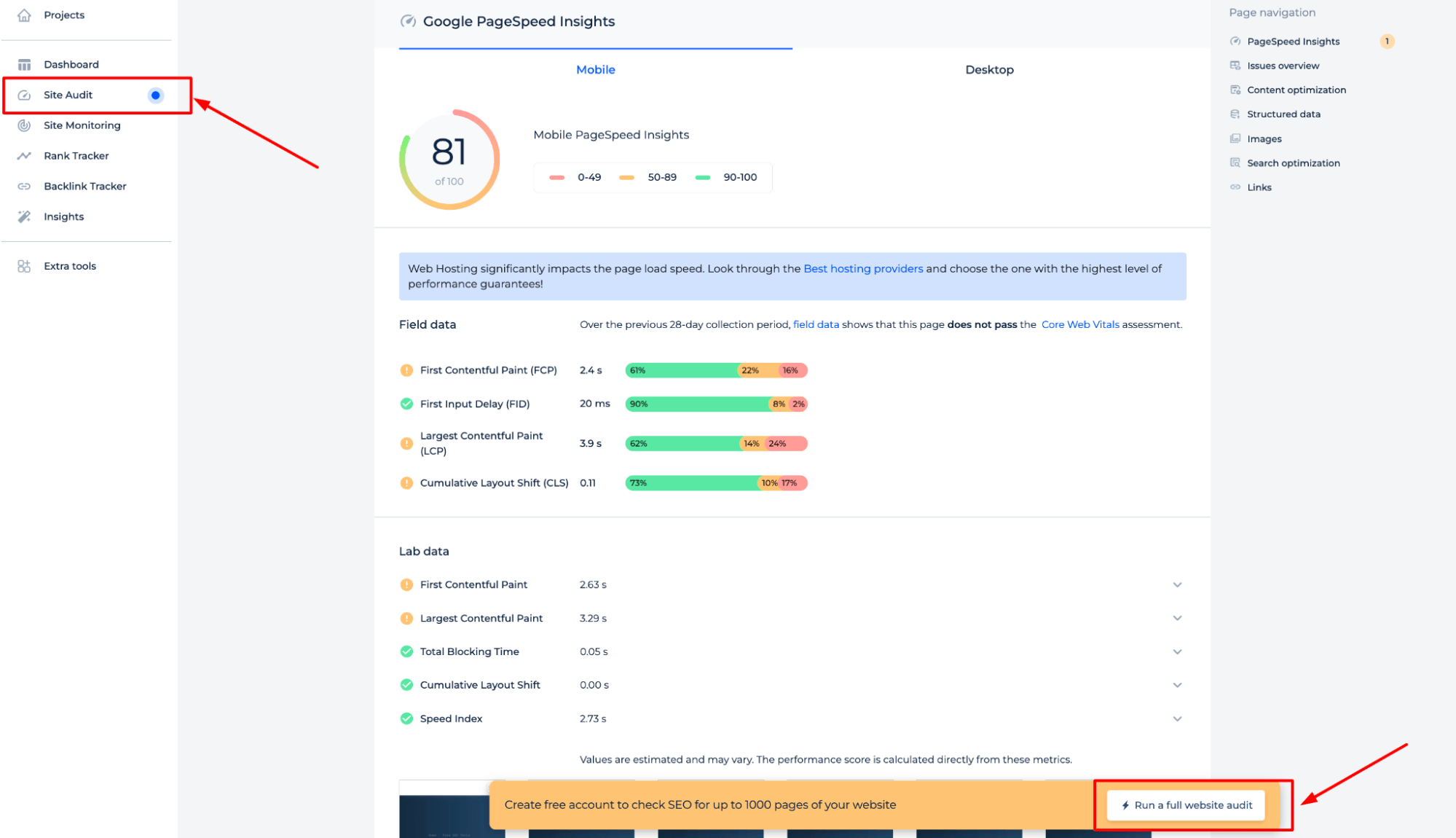The width and height of the screenshot is (1456, 838).
Task: Click the Links navigation icon
Action: tap(1235, 187)
